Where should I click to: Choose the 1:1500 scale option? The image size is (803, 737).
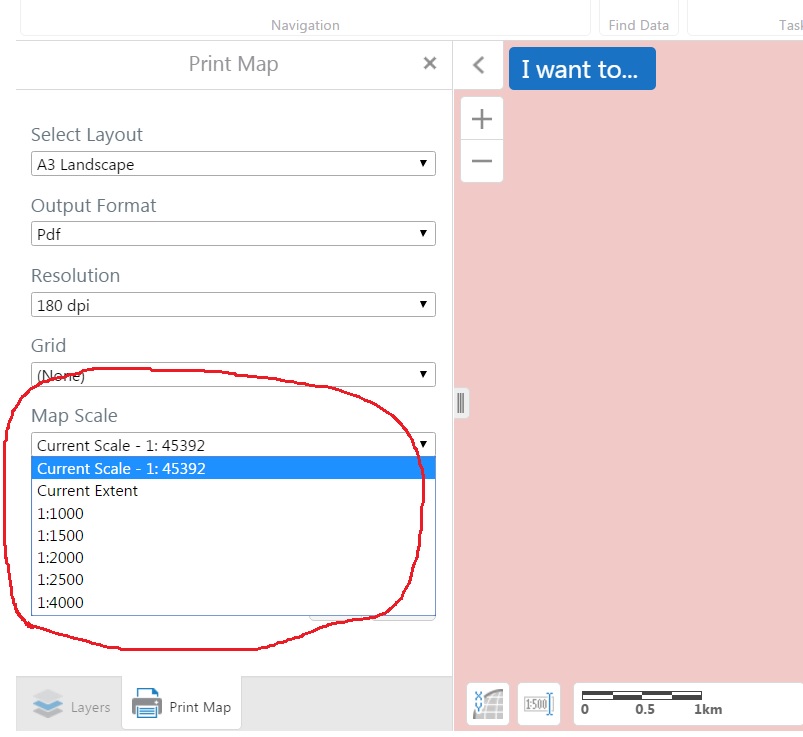click(x=233, y=535)
